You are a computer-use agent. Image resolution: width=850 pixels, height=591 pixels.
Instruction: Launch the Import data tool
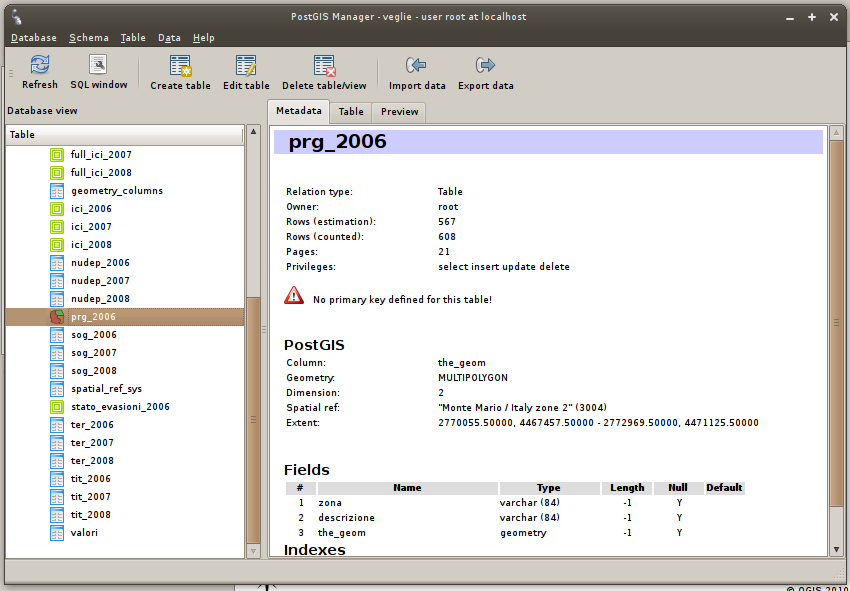click(416, 66)
